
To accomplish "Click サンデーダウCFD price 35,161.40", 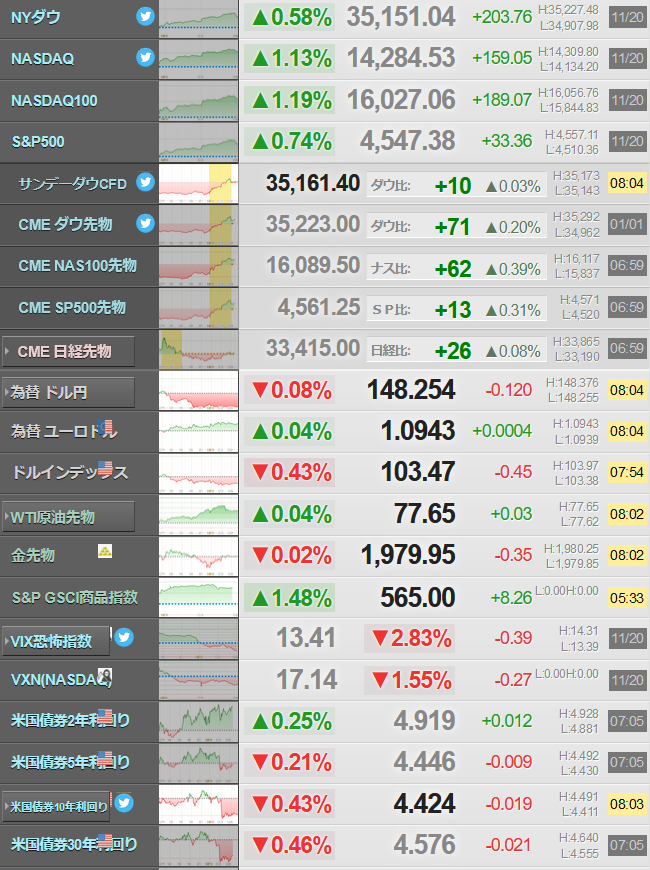I will click(x=313, y=183).
